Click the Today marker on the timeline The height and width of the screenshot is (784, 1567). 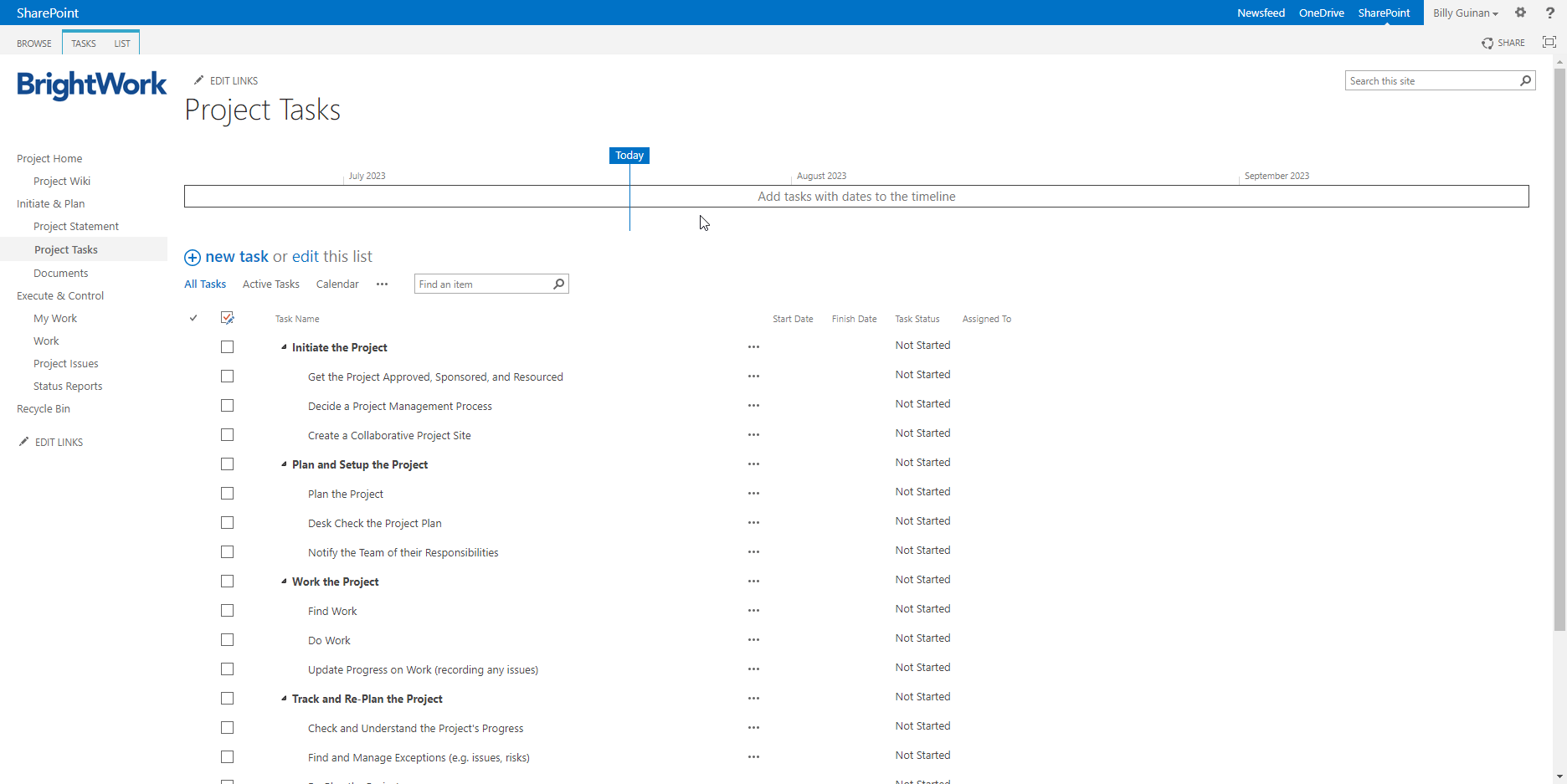[629, 155]
